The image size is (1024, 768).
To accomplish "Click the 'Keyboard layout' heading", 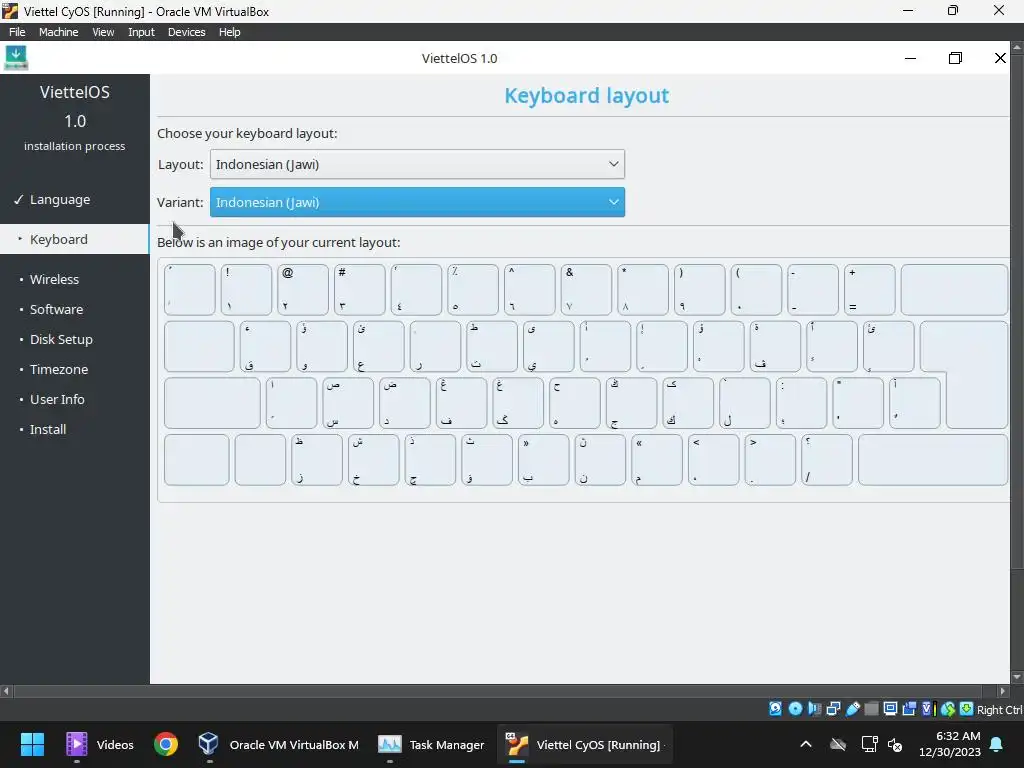I will 586,95.
